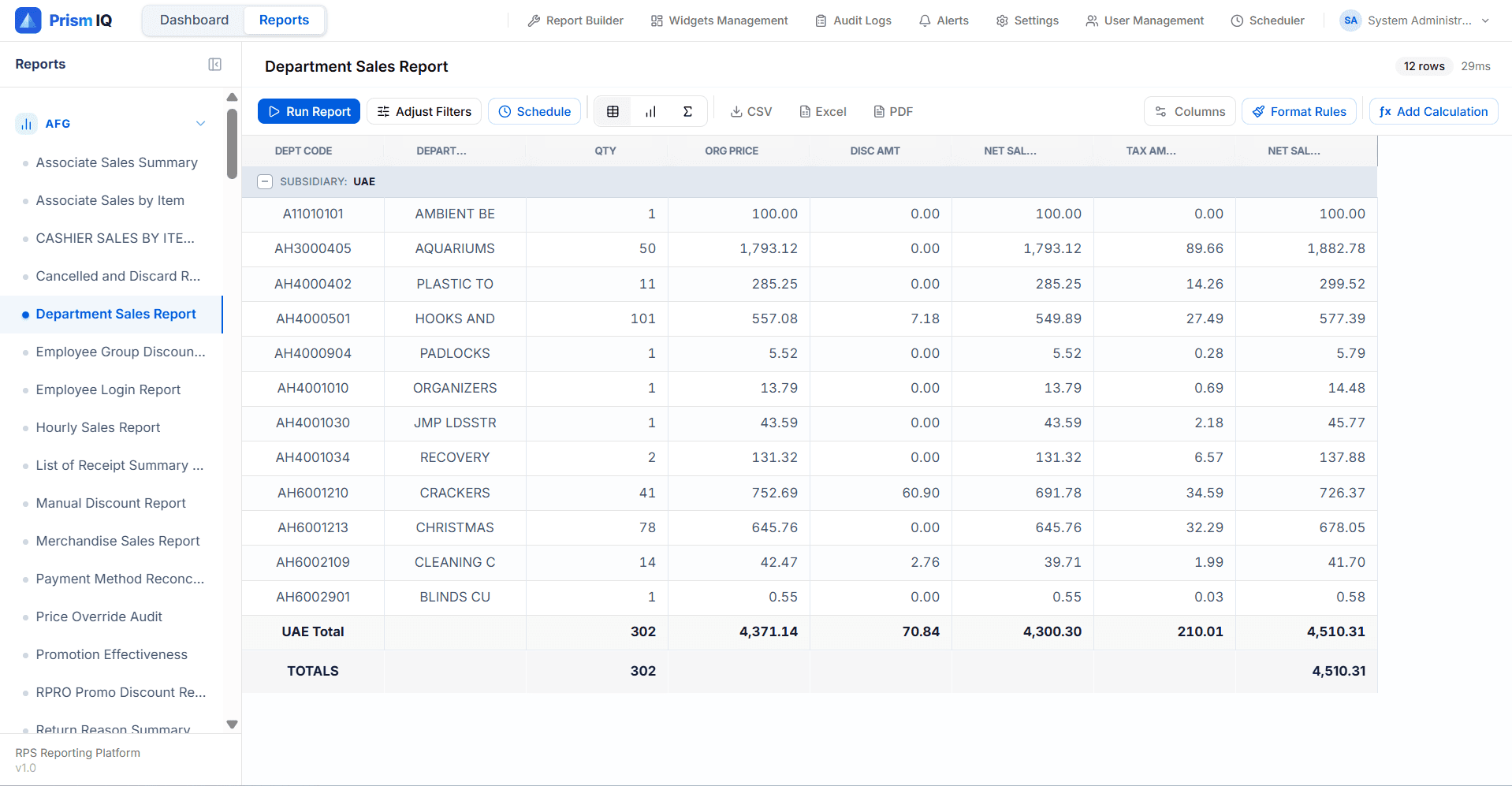Switch to the chart visualization view
Image resolution: width=1512 pixels, height=786 pixels.
pyautogui.click(x=650, y=111)
